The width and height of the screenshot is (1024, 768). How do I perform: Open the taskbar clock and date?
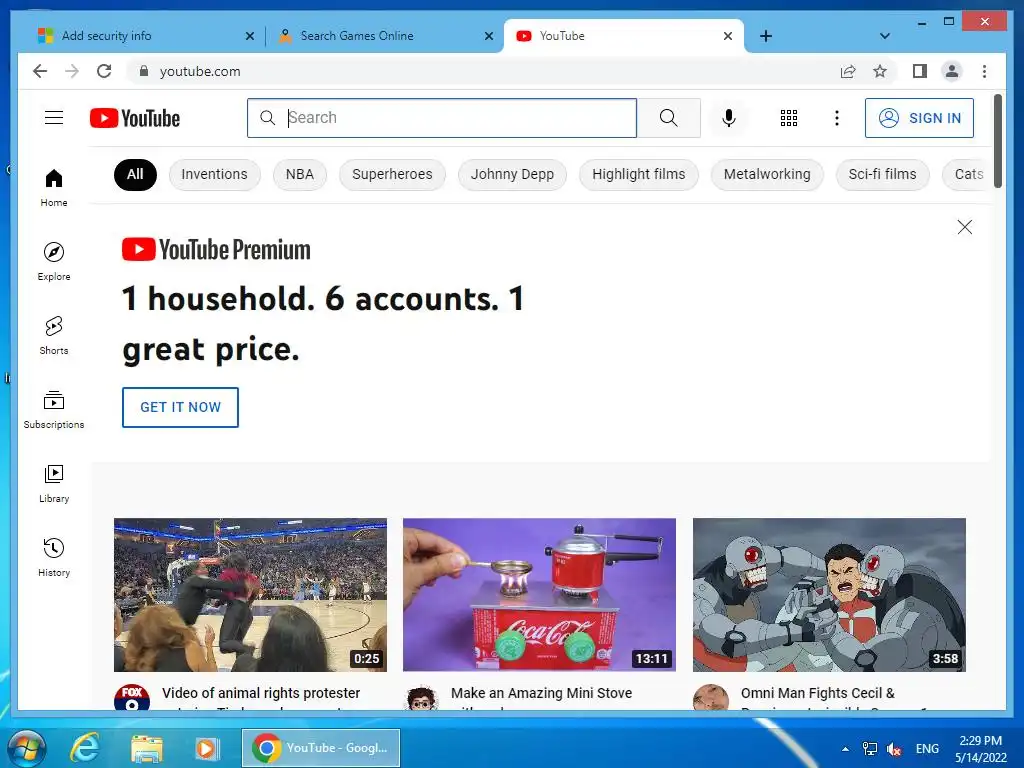point(981,749)
